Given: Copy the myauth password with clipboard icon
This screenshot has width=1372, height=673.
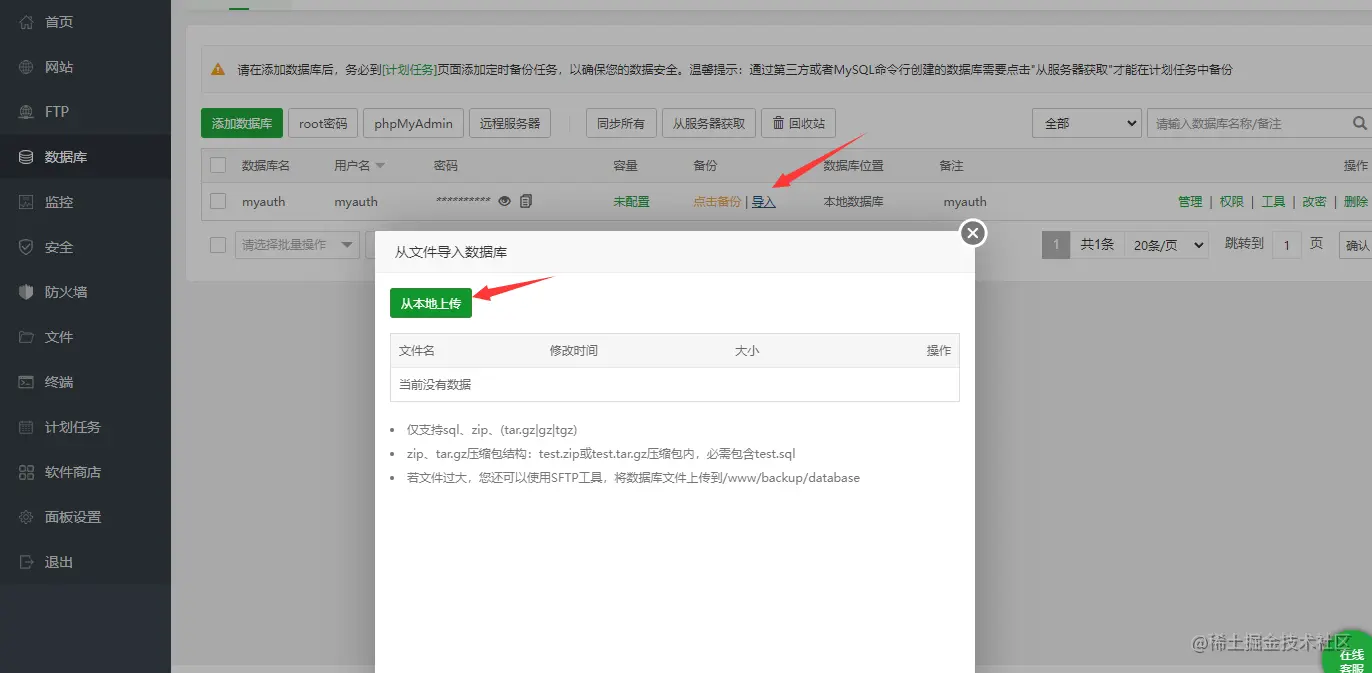Looking at the screenshot, I should 526,201.
